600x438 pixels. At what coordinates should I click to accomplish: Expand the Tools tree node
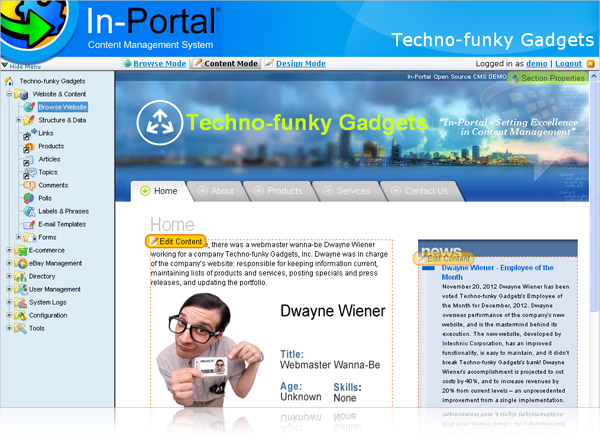9,328
